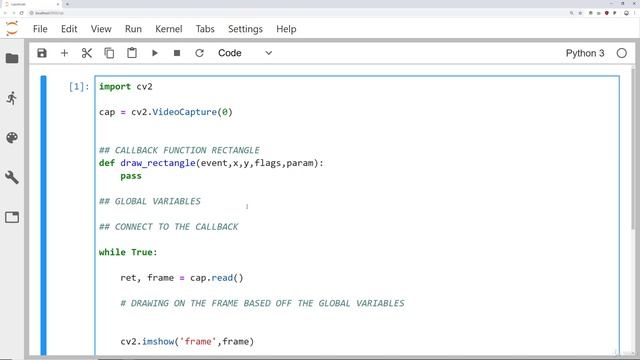640x360 pixels.
Task: Click the ret, frame = cap.read() line
Action: tap(182, 278)
